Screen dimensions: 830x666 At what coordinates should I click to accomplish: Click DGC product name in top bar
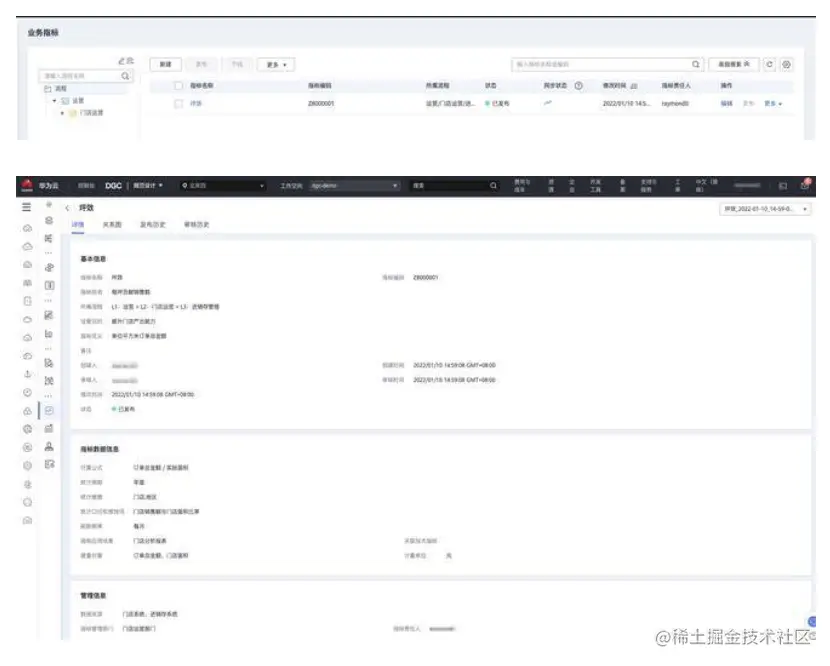coord(113,186)
